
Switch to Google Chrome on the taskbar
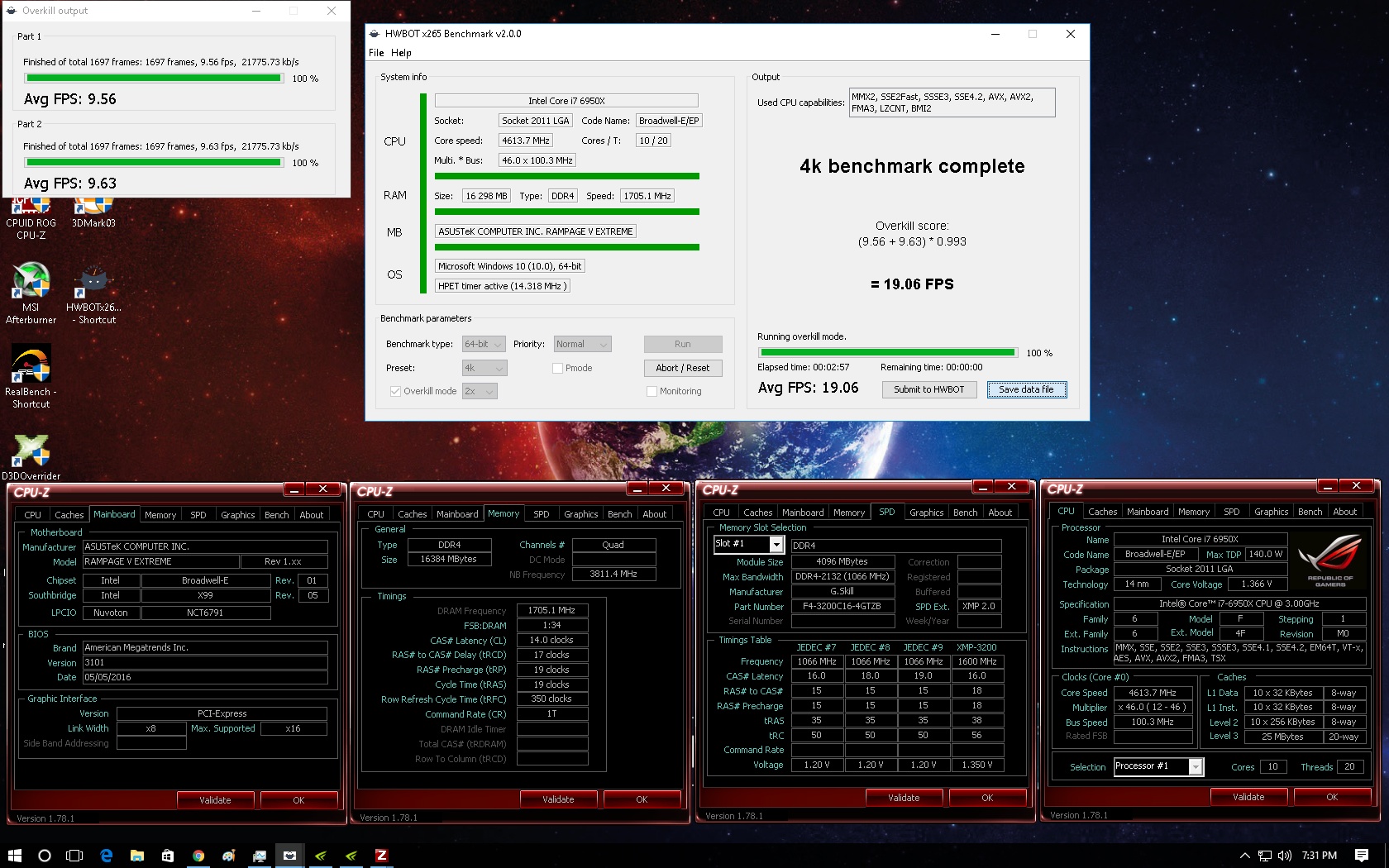[198, 856]
